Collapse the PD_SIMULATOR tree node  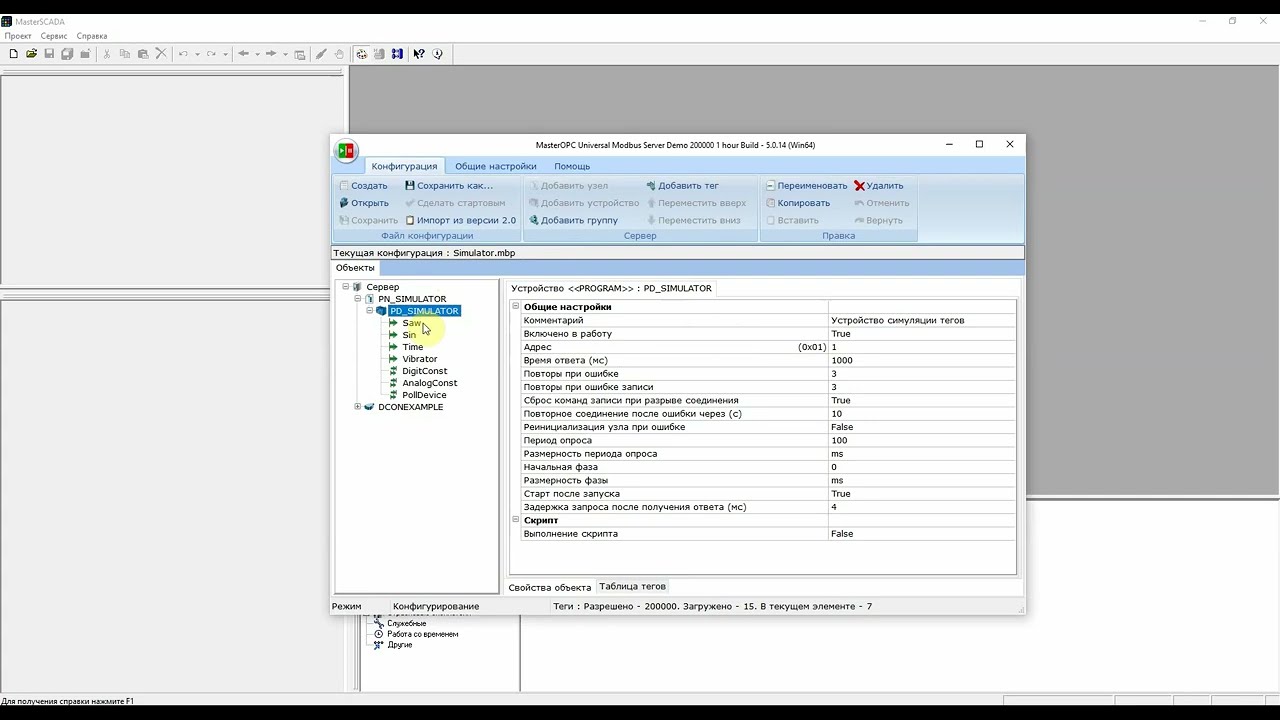point(370,311)
